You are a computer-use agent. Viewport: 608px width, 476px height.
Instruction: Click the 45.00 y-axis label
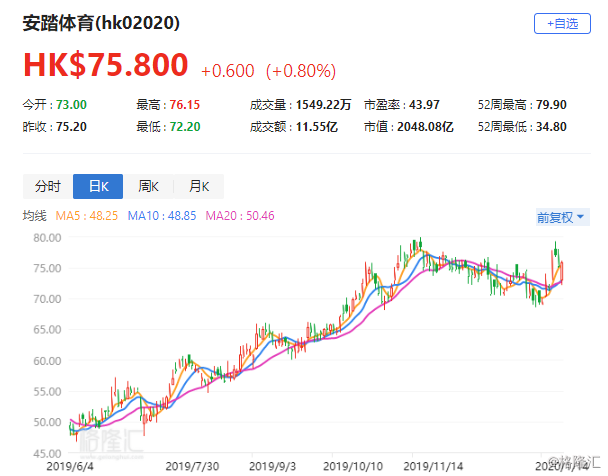pos(47,454)
